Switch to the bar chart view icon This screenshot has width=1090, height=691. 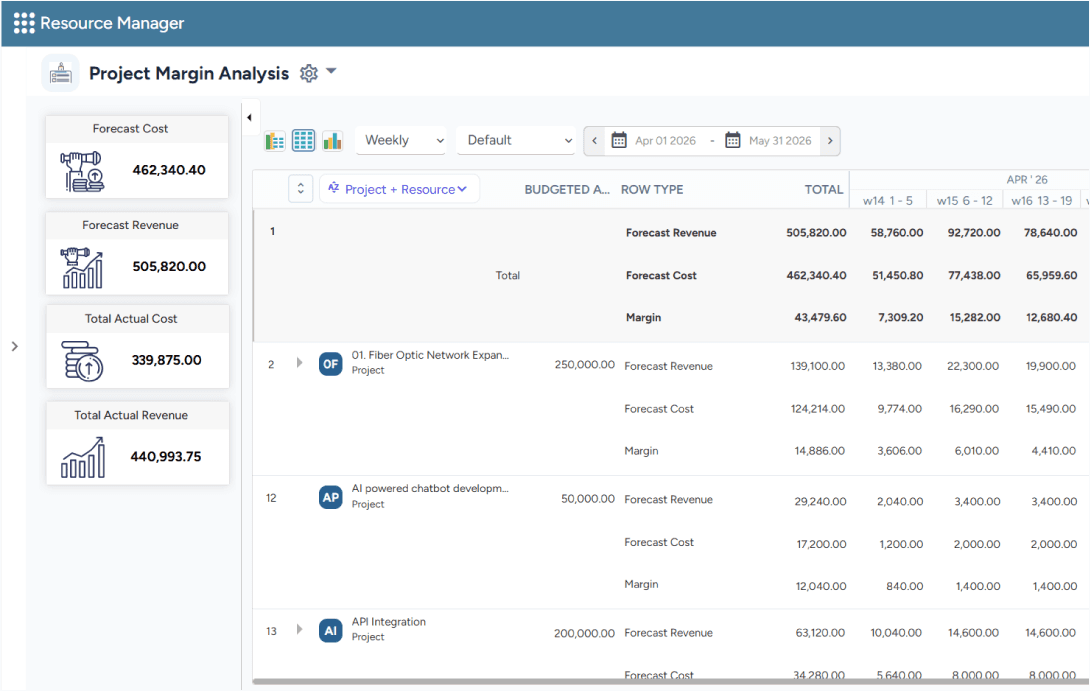[332, 141]
